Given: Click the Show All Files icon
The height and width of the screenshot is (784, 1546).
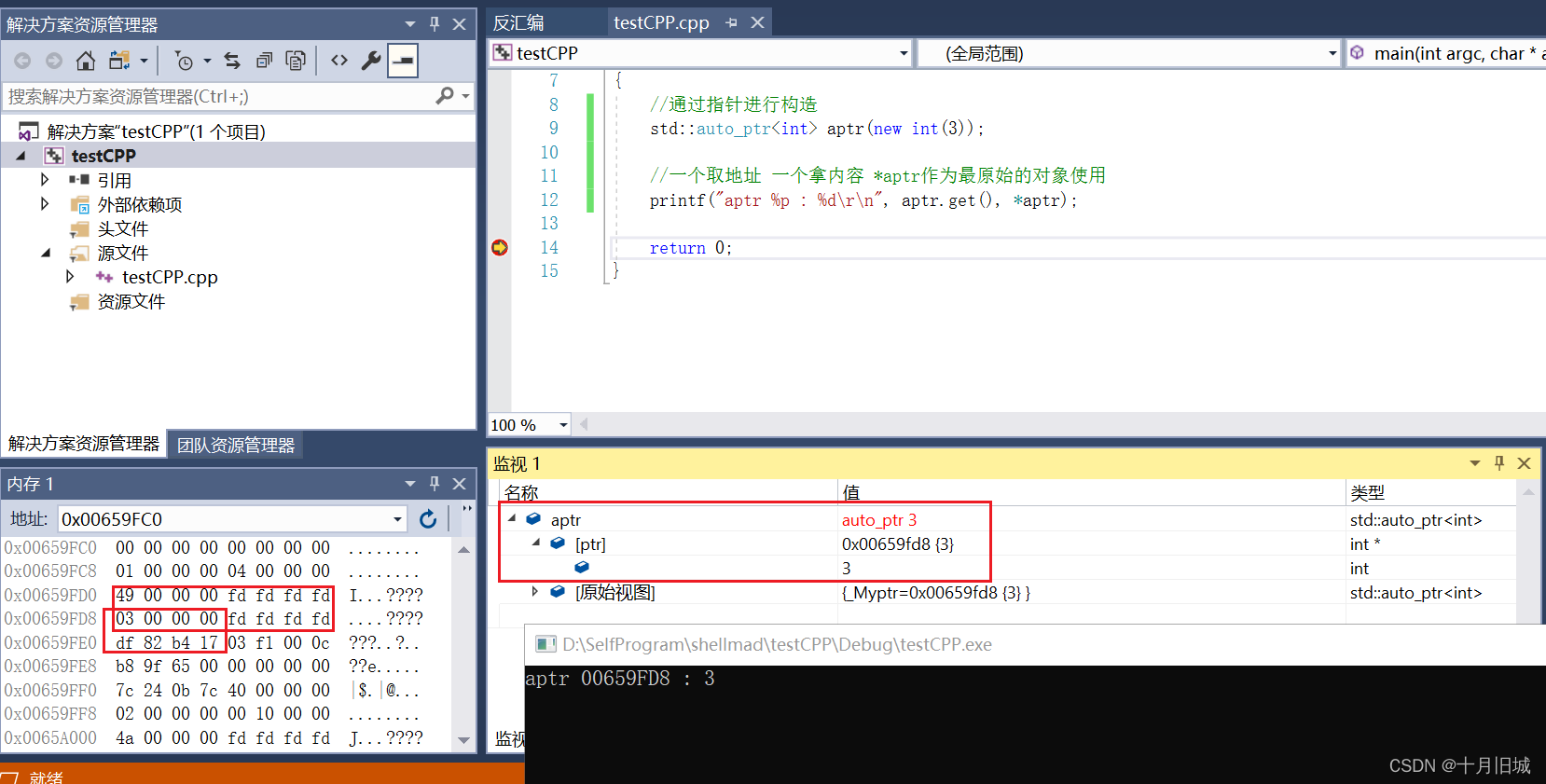Looking at the screenshot, I should 296,61.
